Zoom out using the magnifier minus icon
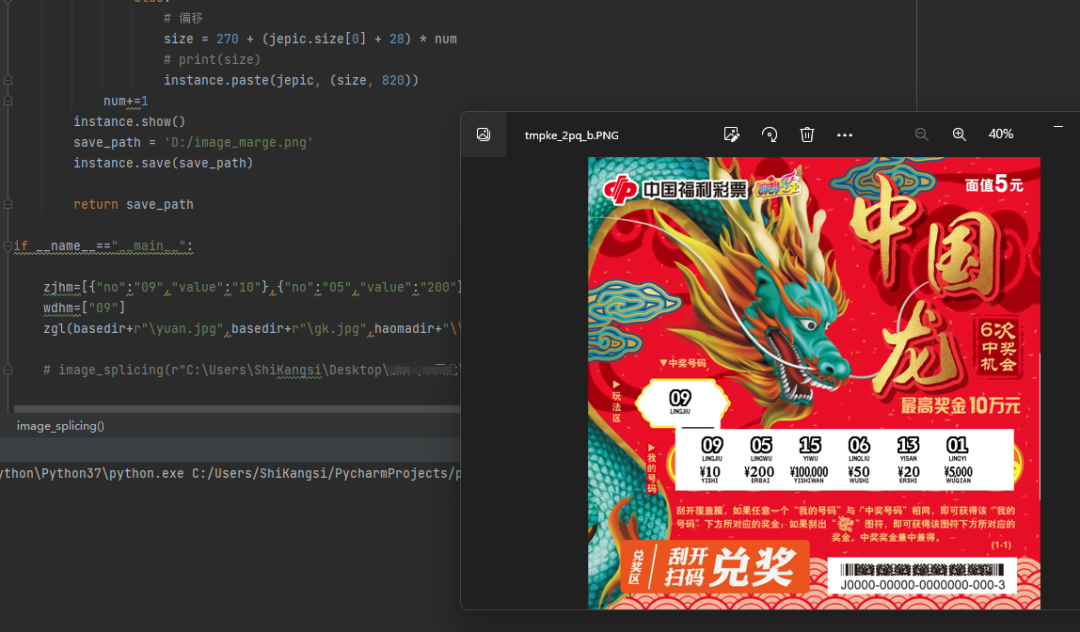1080x632 pixels. 922,134
